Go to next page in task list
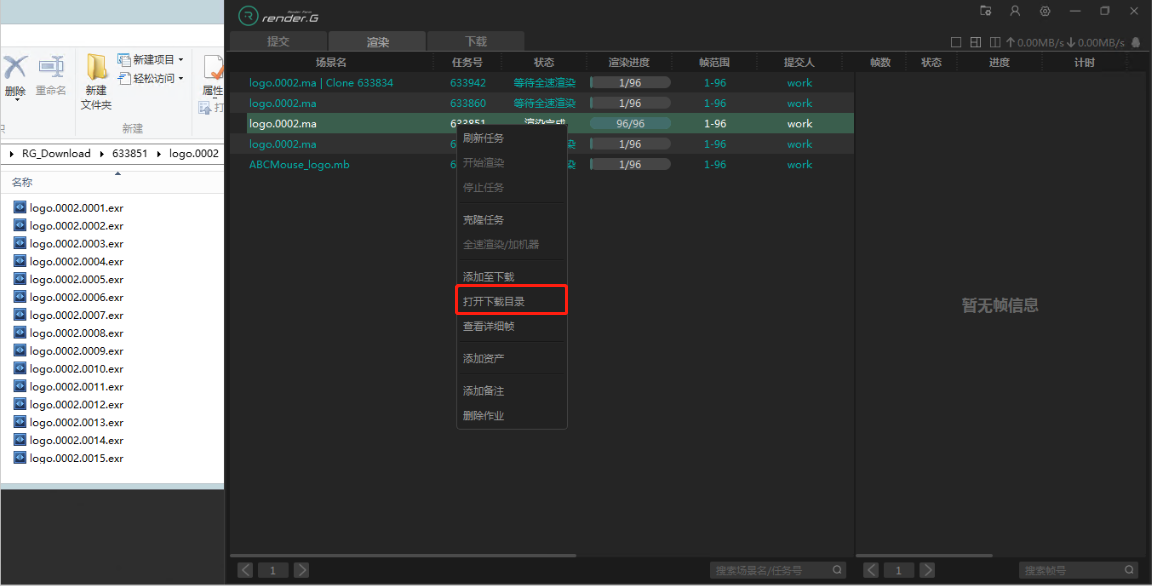1152x586 pixels. click(301, 570)
